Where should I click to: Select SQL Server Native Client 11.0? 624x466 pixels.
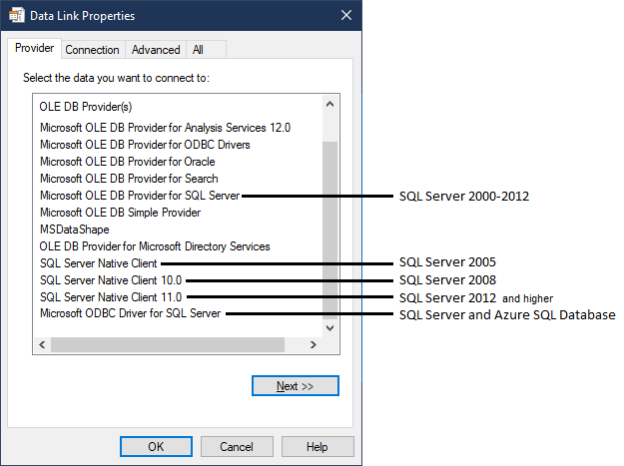(111, 297)
